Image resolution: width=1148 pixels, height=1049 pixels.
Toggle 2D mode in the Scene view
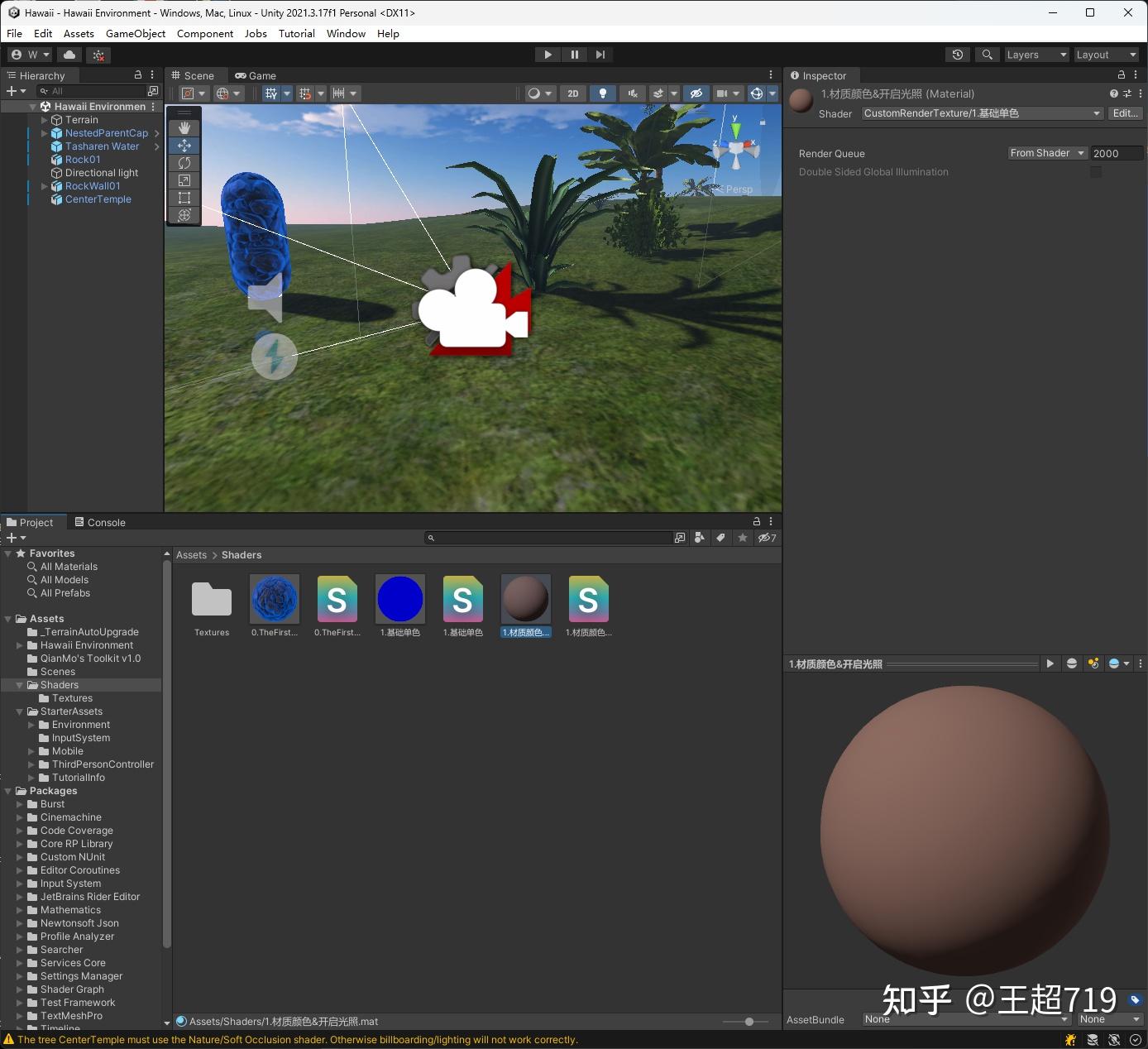(572, 93)
